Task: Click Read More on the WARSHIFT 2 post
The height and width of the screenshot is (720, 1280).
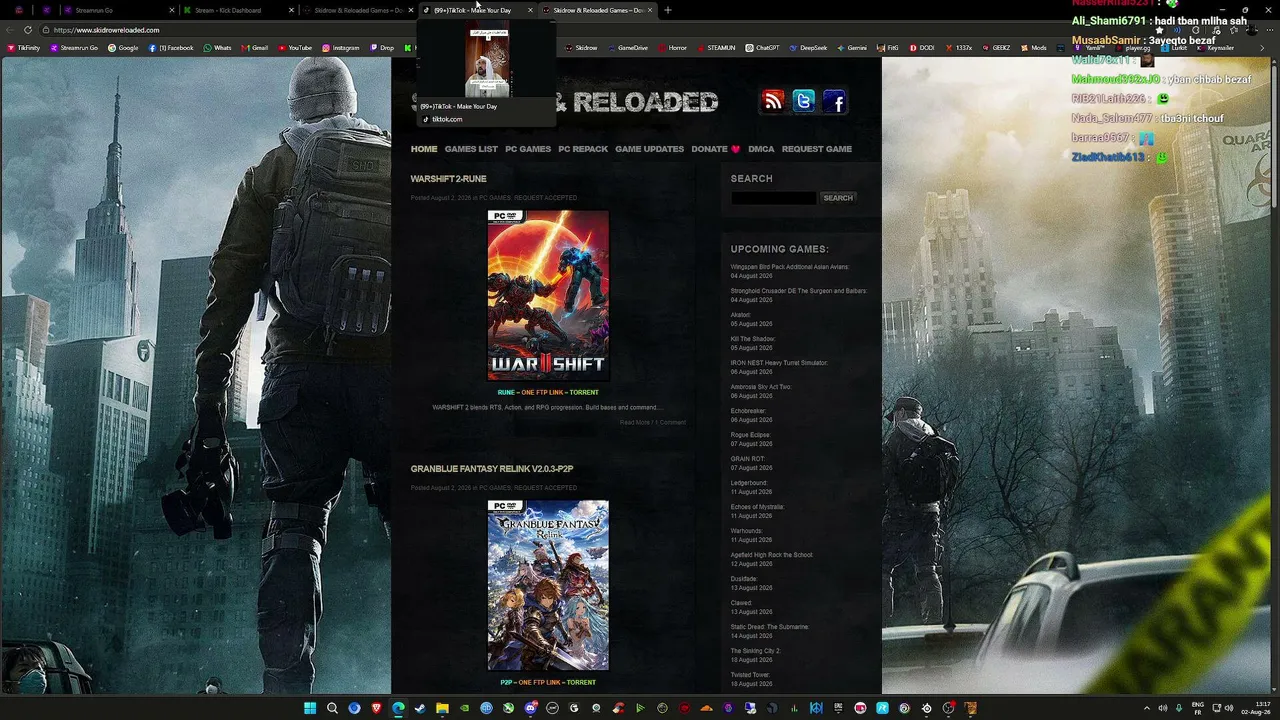Action: tap(635, 422)
